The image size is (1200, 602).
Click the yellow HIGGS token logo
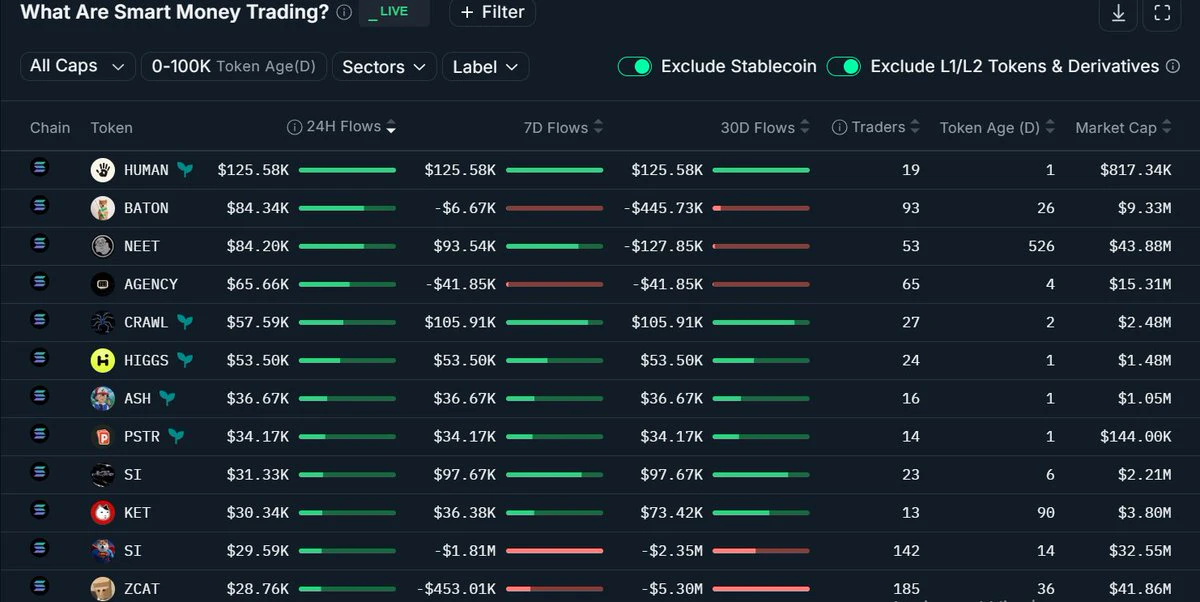pyautogui.click(x=103, y=360)
